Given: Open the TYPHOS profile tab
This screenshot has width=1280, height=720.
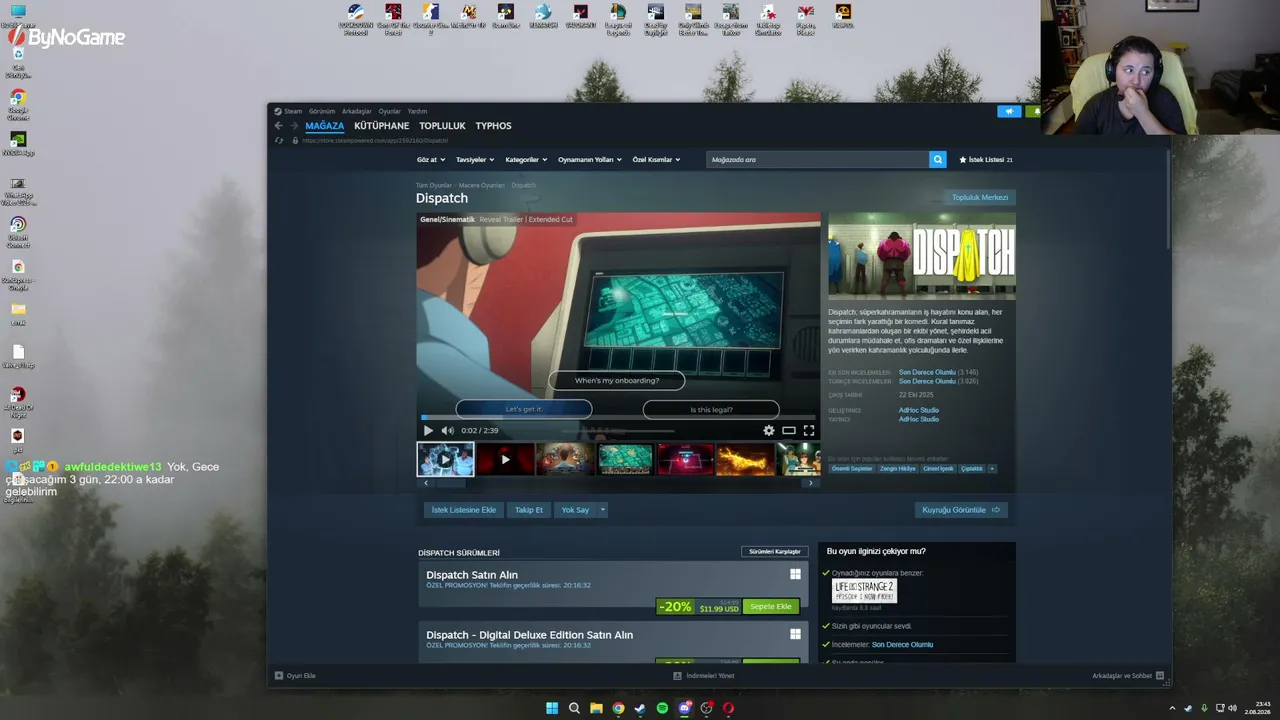Looking at the screenshot, I should (x=493, y=126).
